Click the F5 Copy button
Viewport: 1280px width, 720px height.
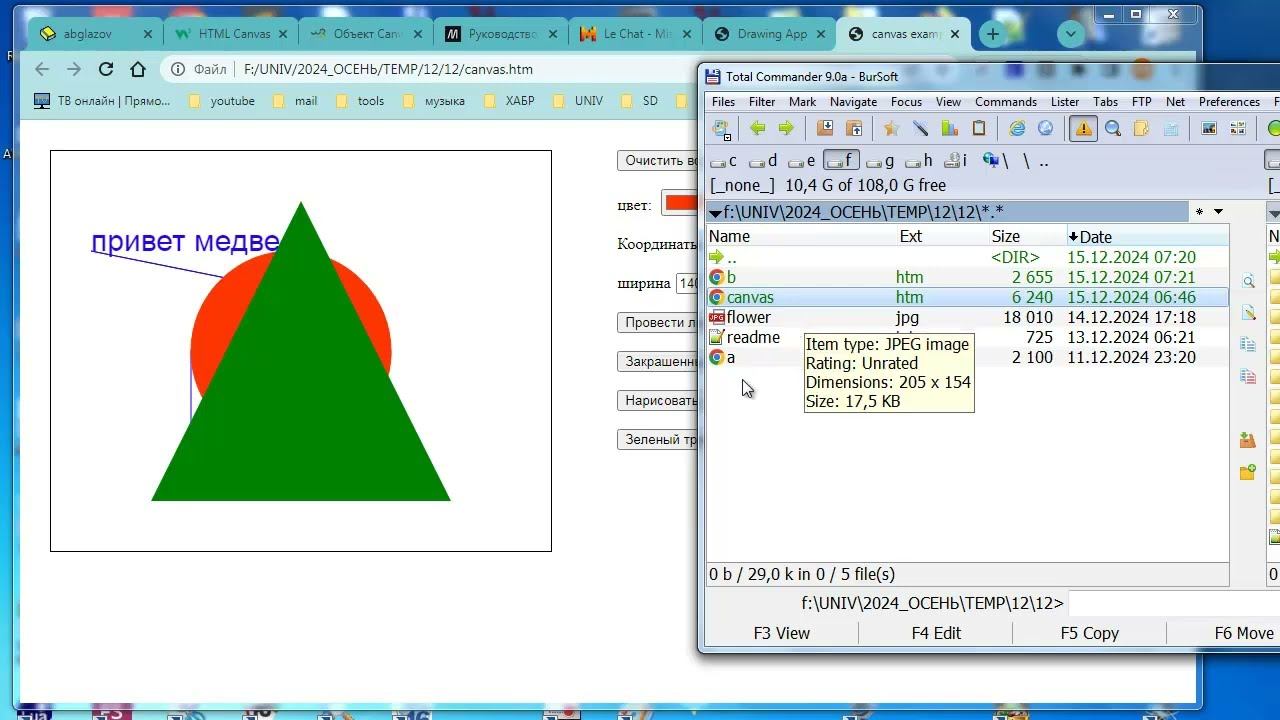1089,633
